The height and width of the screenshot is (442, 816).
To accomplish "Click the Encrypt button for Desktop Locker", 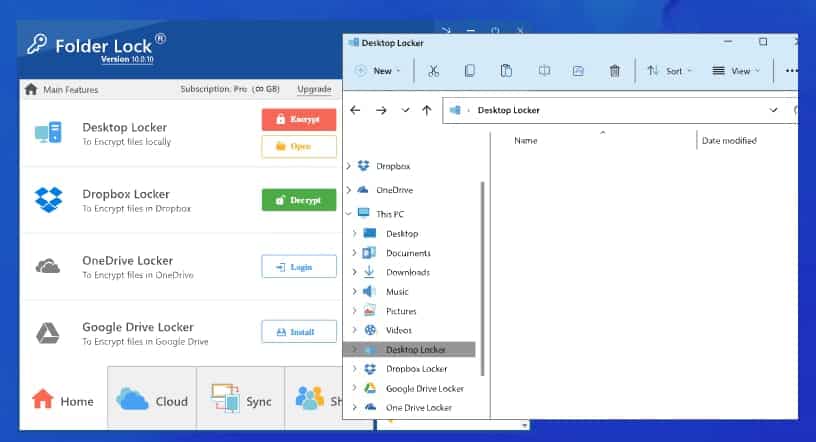I will tap(299, 119).
